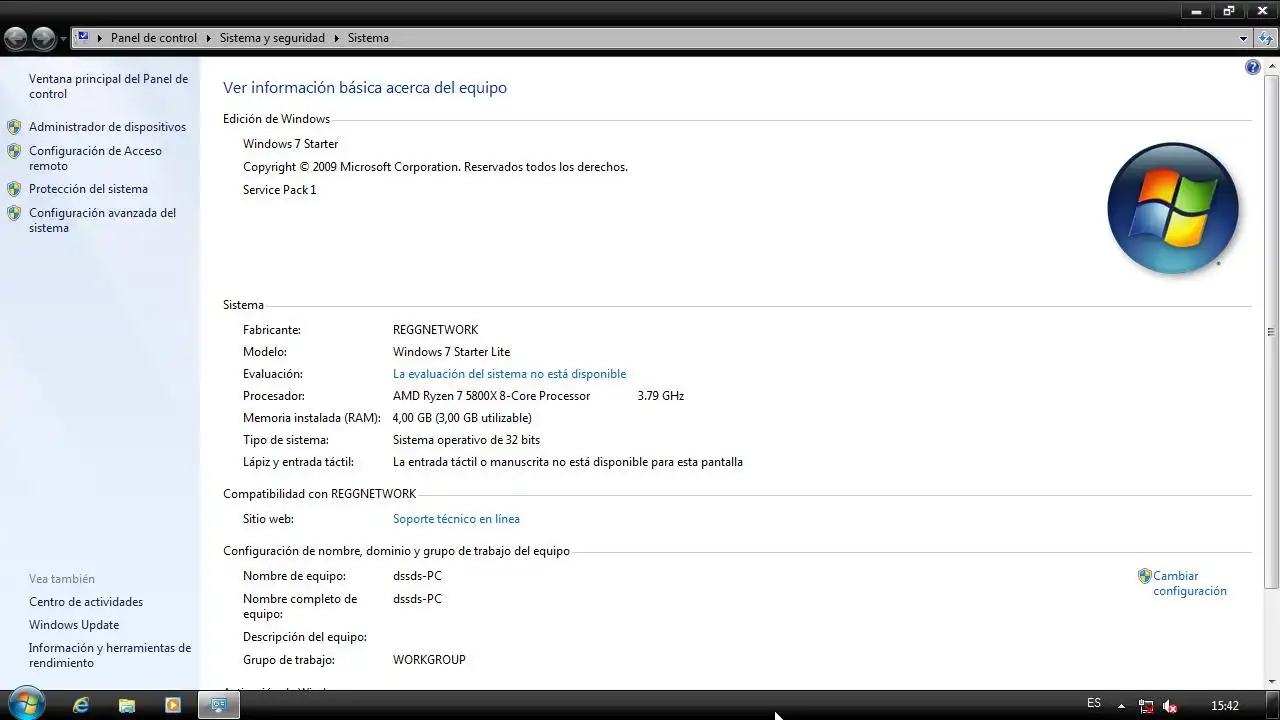Open Centro de actividades link
The height and width of the screenshot is (720, 1280).
86,602
